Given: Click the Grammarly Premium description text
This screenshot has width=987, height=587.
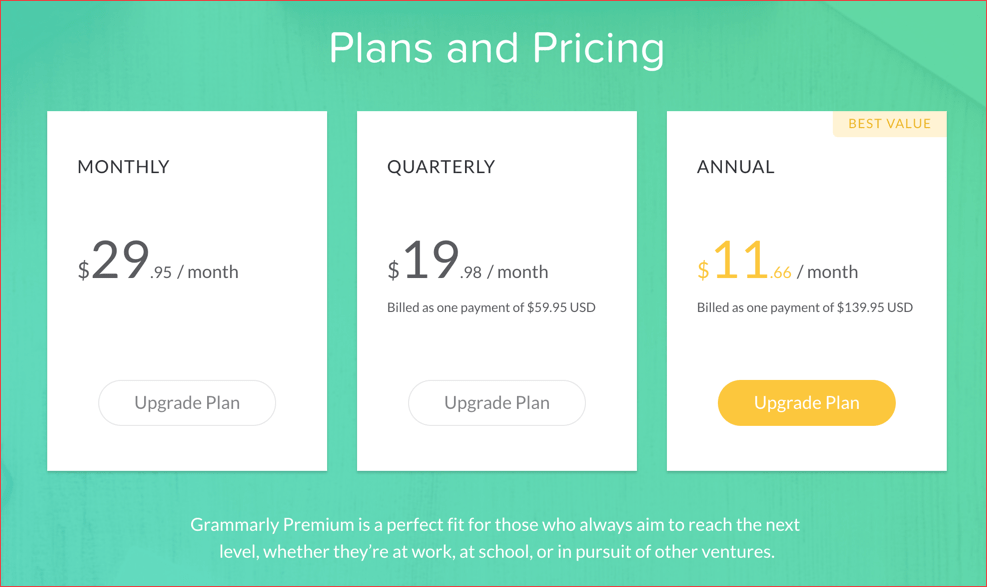Looking at the screenshot, I should tap(494, 536).
